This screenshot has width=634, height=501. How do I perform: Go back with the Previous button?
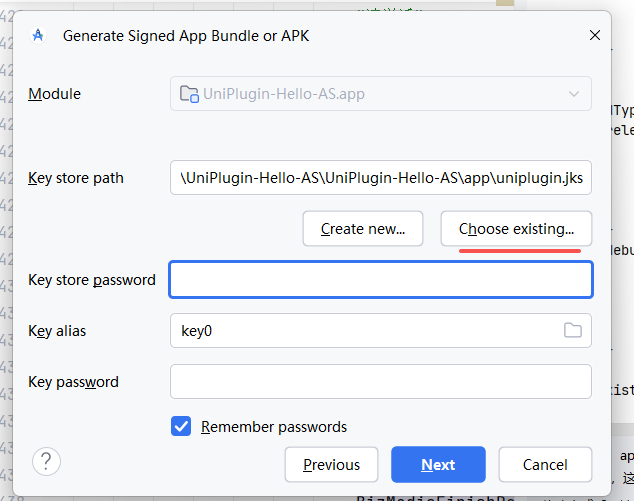coord(331,464)
